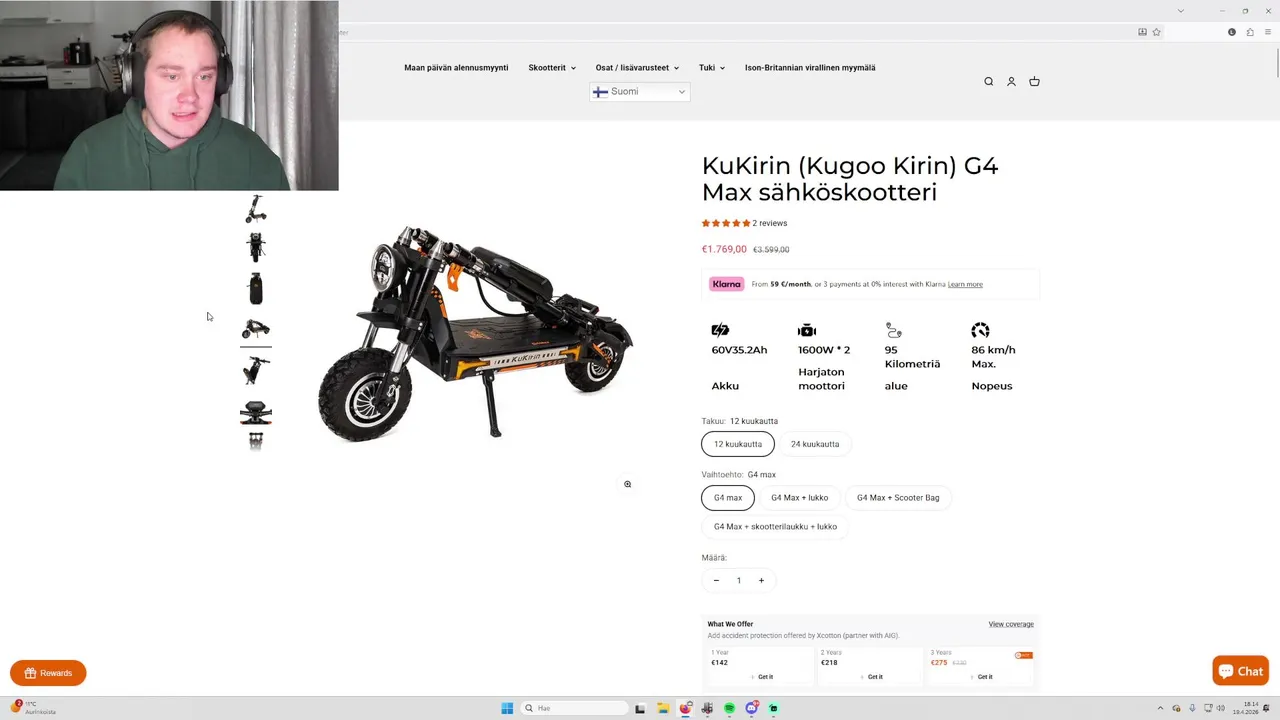Select the second thumbnail with the front view

(x=256, y=247)
